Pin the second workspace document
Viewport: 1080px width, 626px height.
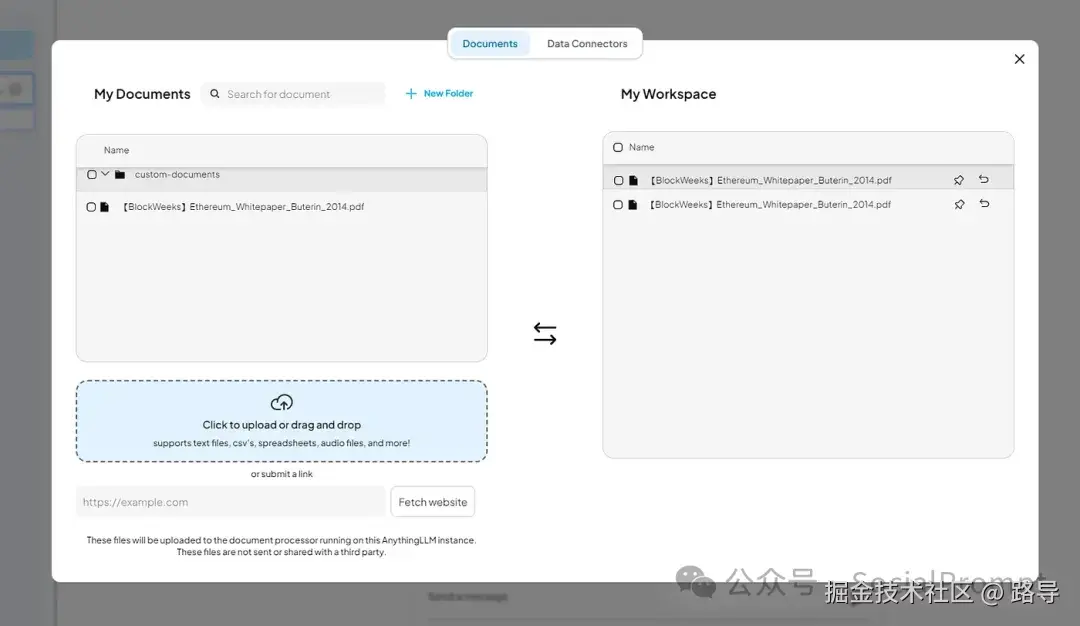pyautogui.click(x=959, y=205)
